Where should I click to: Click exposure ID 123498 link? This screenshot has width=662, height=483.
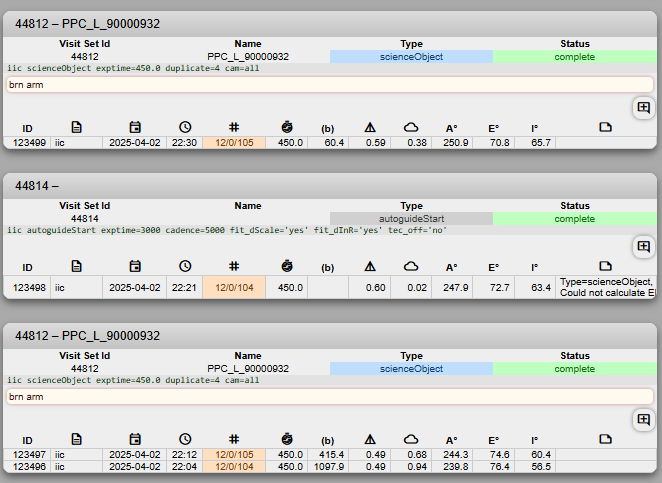29,288
